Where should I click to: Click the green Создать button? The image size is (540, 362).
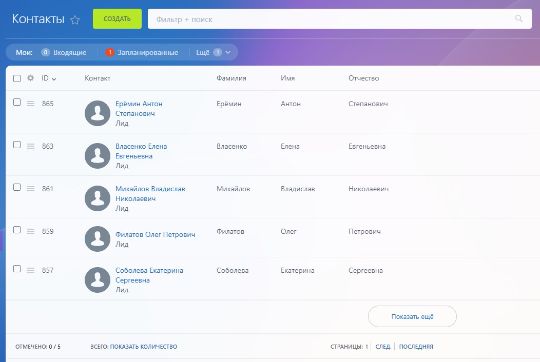[x=117, y=19]
